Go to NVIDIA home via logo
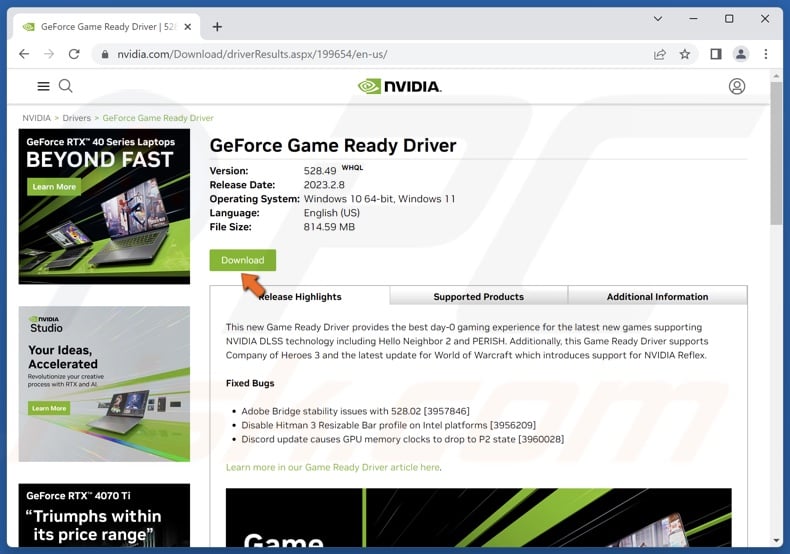 point(400,87)
